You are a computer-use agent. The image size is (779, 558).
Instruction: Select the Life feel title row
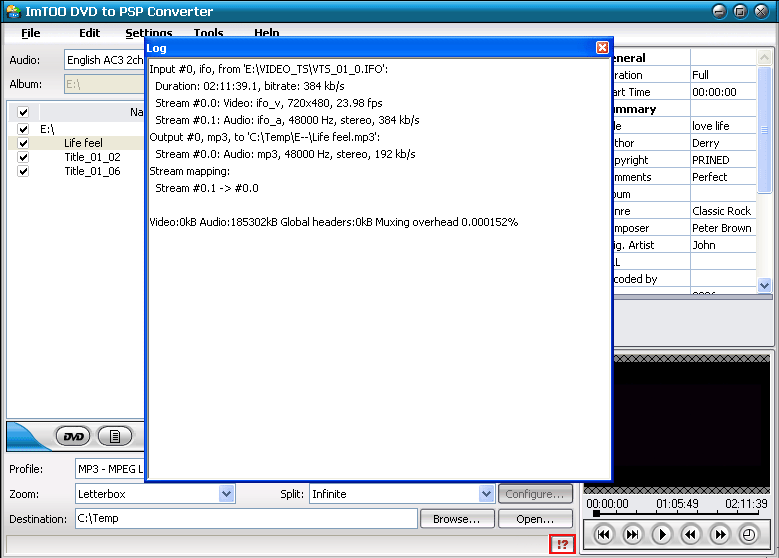tap(83, 143)
